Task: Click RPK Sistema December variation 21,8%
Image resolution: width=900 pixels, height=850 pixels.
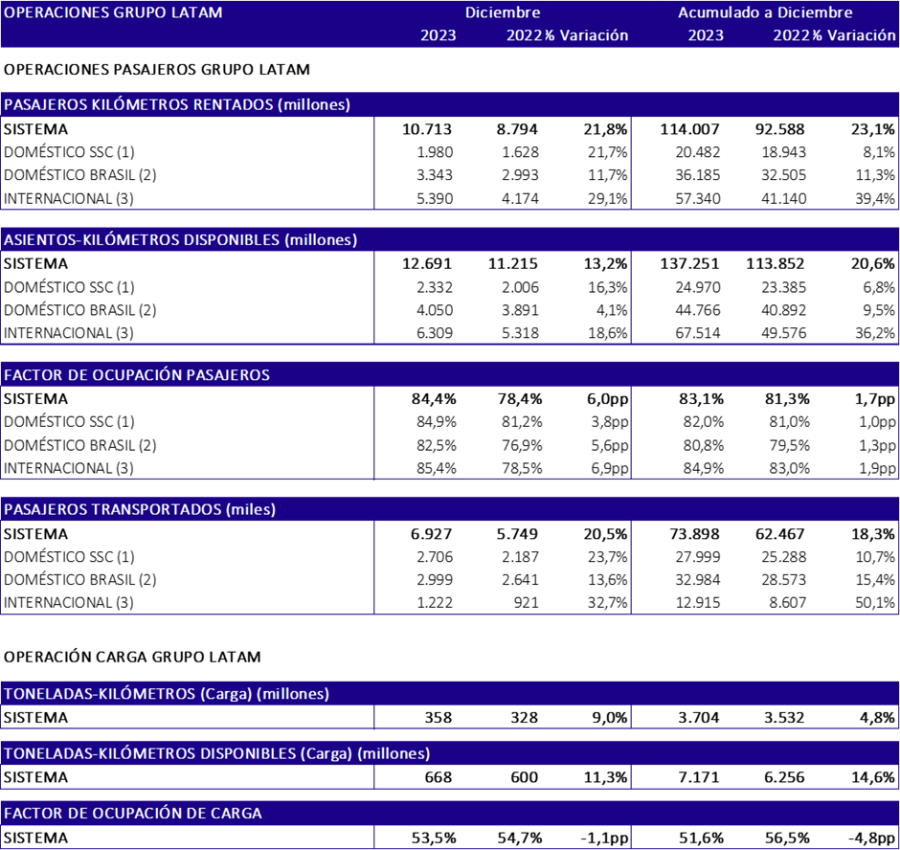Action: tap(606, 129)
